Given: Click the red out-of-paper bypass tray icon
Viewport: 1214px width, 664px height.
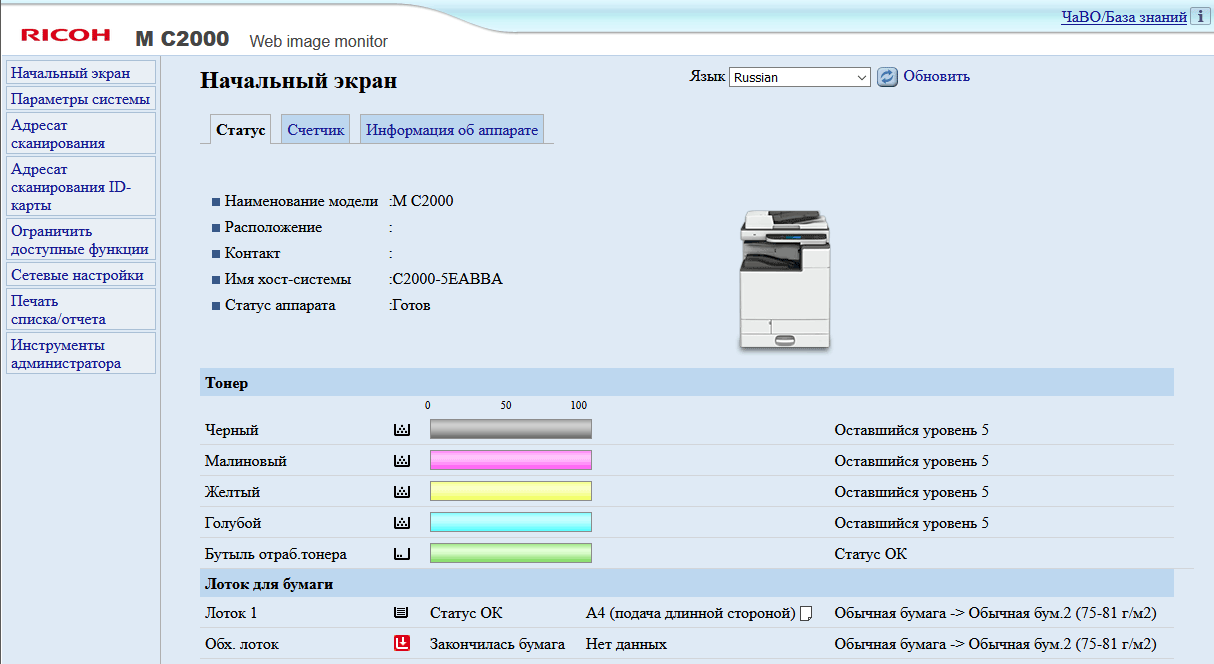Looking at the screenshot, I should 402,644.
